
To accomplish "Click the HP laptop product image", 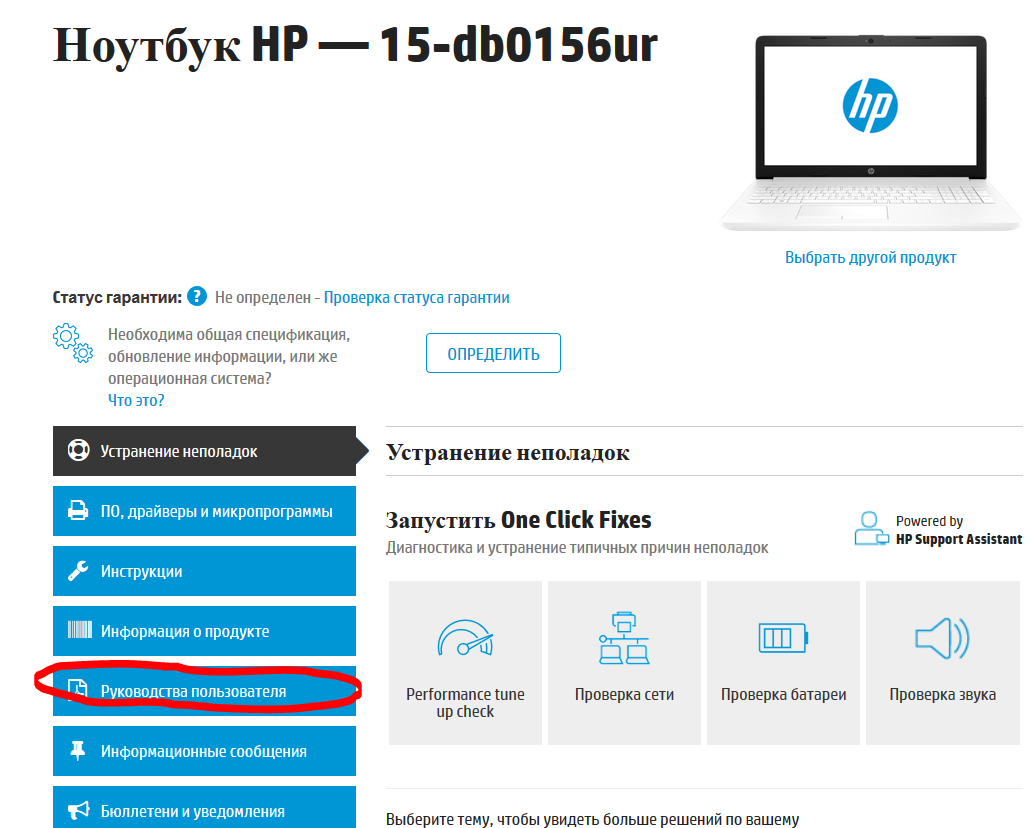I will 871,132.
